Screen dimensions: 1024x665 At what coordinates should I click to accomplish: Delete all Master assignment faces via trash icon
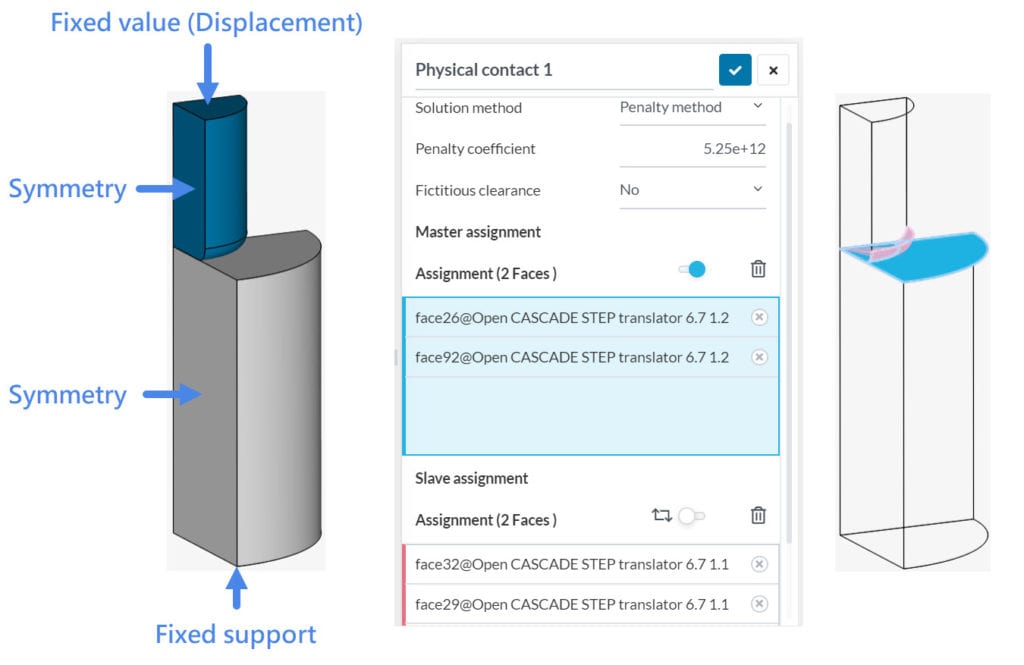pyautogui.click(x=758, y=269)
